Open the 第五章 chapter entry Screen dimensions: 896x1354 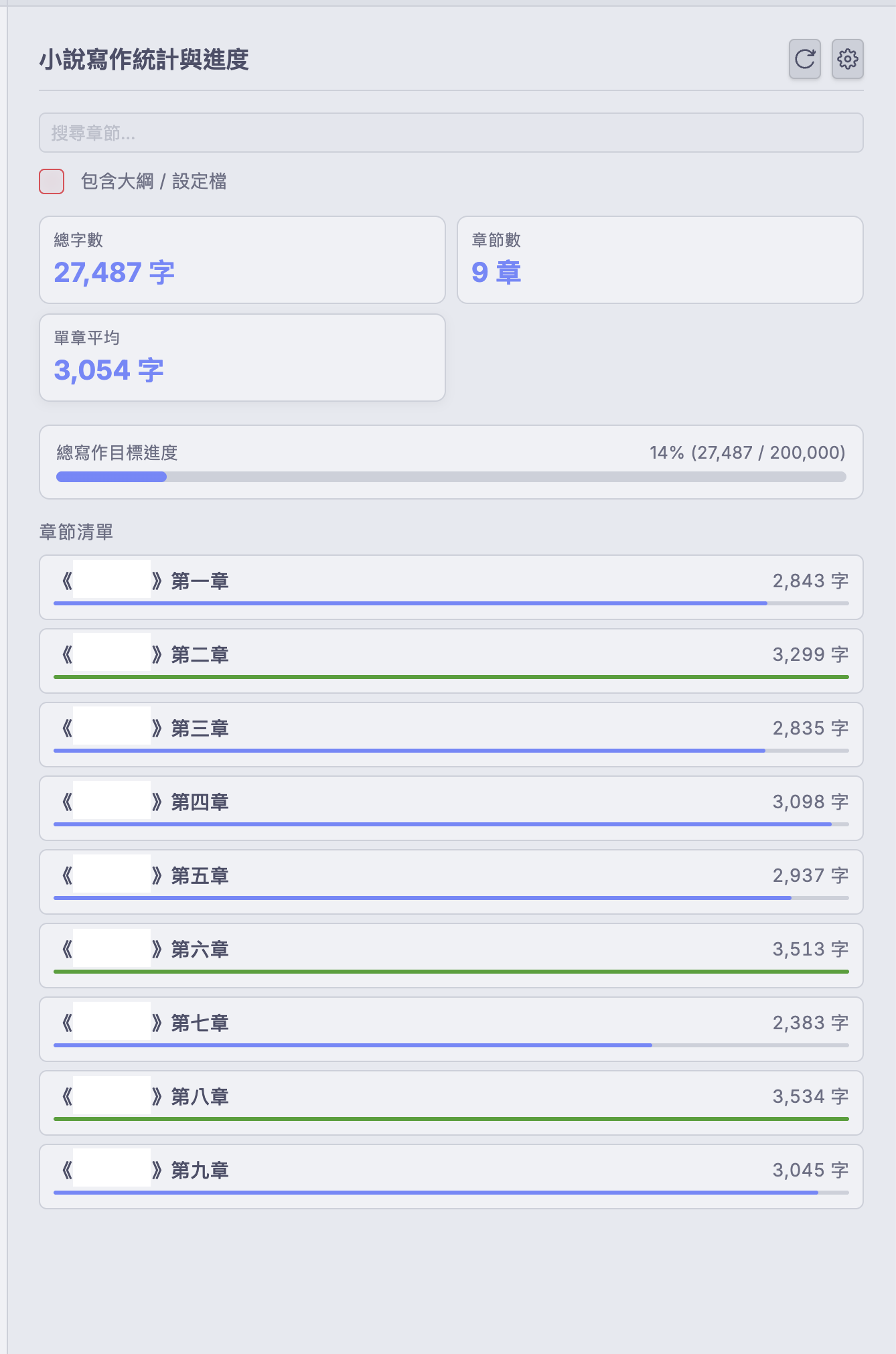(x=451, y=882)
